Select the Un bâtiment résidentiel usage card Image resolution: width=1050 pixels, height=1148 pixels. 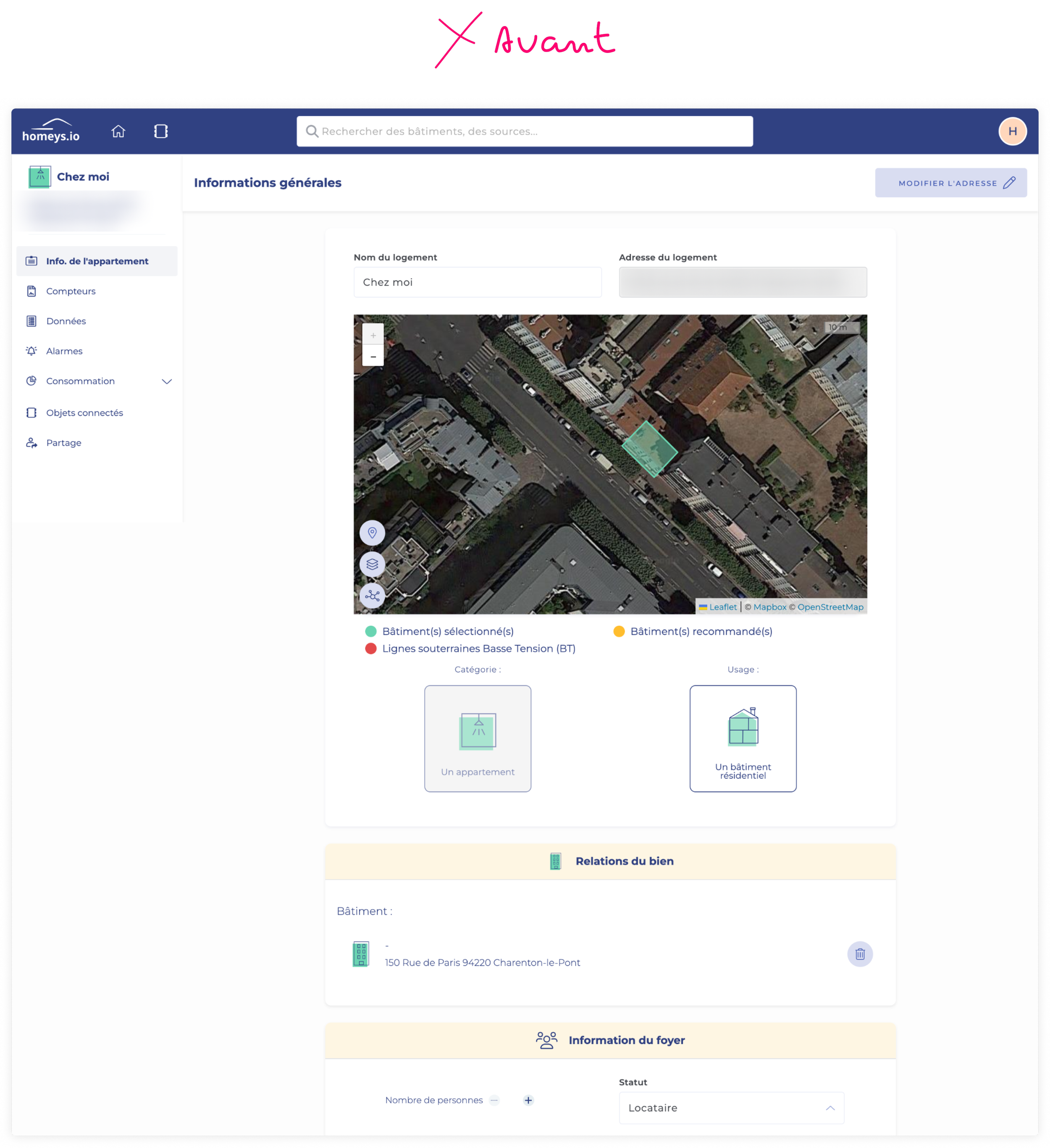click(743, 738)
